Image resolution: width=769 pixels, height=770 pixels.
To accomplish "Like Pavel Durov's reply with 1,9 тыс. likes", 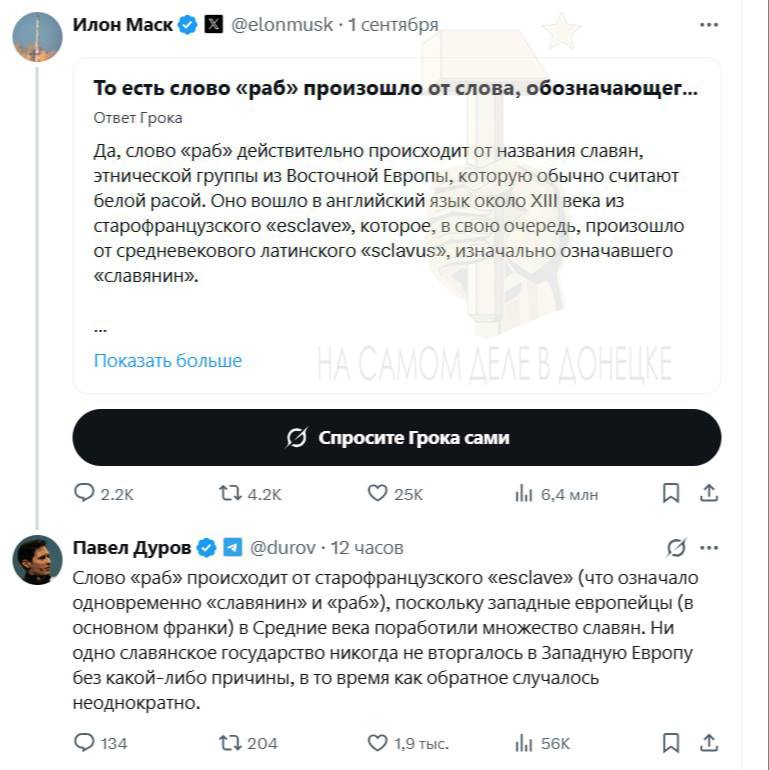I will [408, 742].
